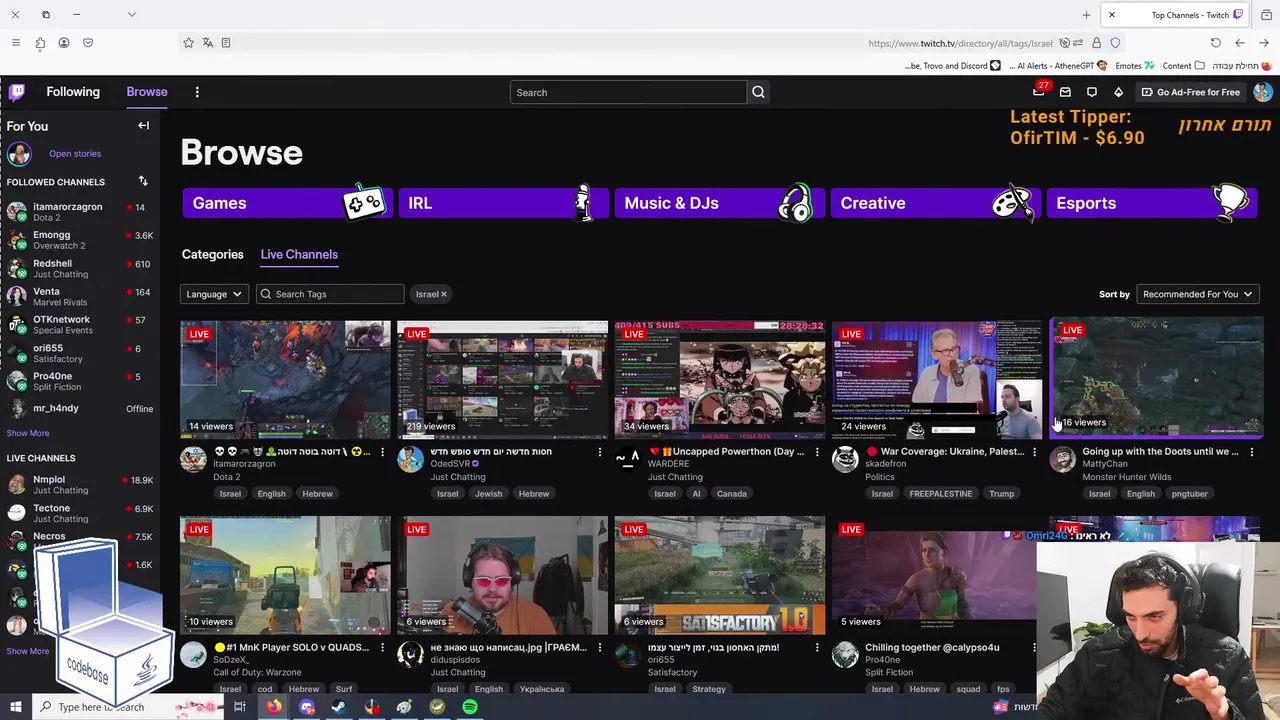Click the sort icon beside Followed Channels

point(143,181)
